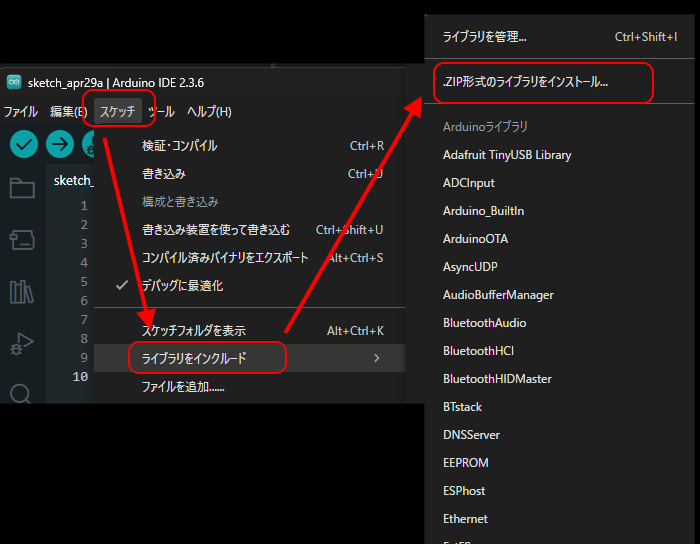Open the Sketchbook folder sidebar icon

(22, 188)
